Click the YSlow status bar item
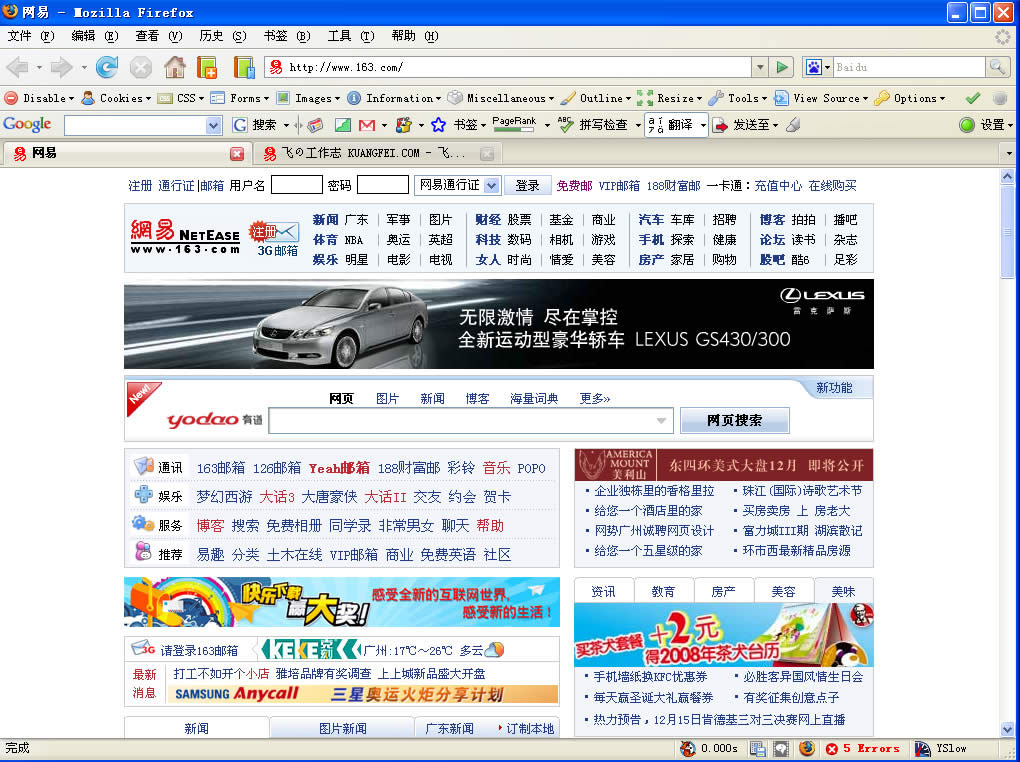 tap(940, 748)
